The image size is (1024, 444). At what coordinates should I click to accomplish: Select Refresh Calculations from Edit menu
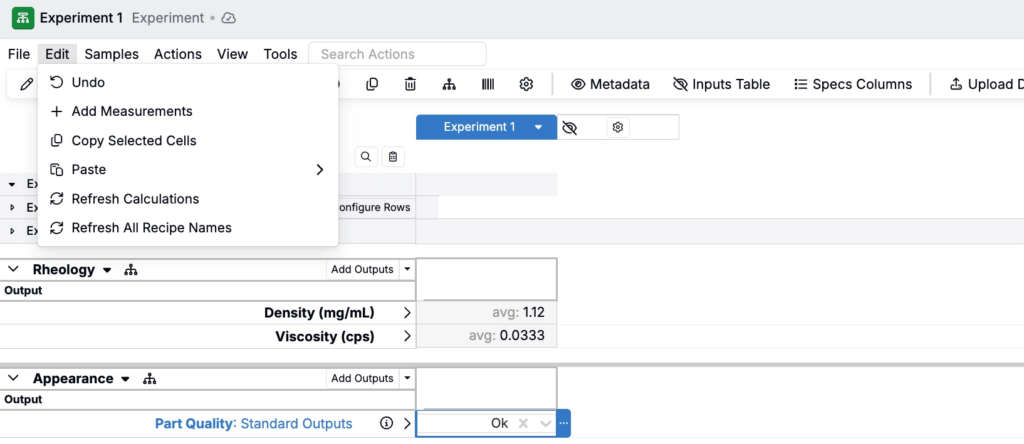click(135, 199)
